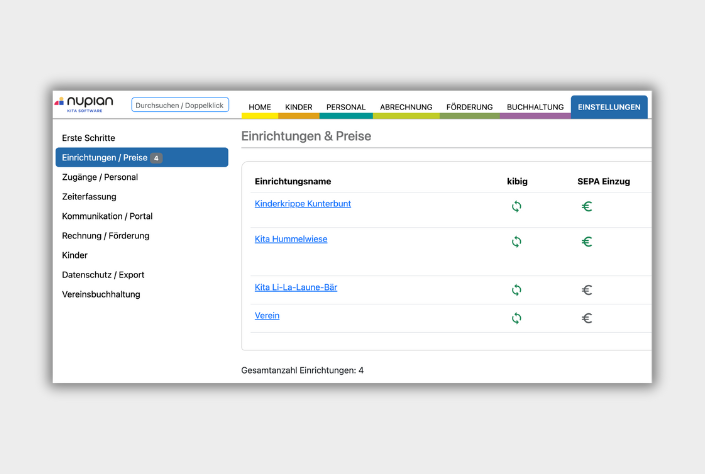Image resolution: width=705 pixels, height=474 pixels.
Task: Click kibig sync icon for Kita Hummelwiese
Action: pos(517,242)
